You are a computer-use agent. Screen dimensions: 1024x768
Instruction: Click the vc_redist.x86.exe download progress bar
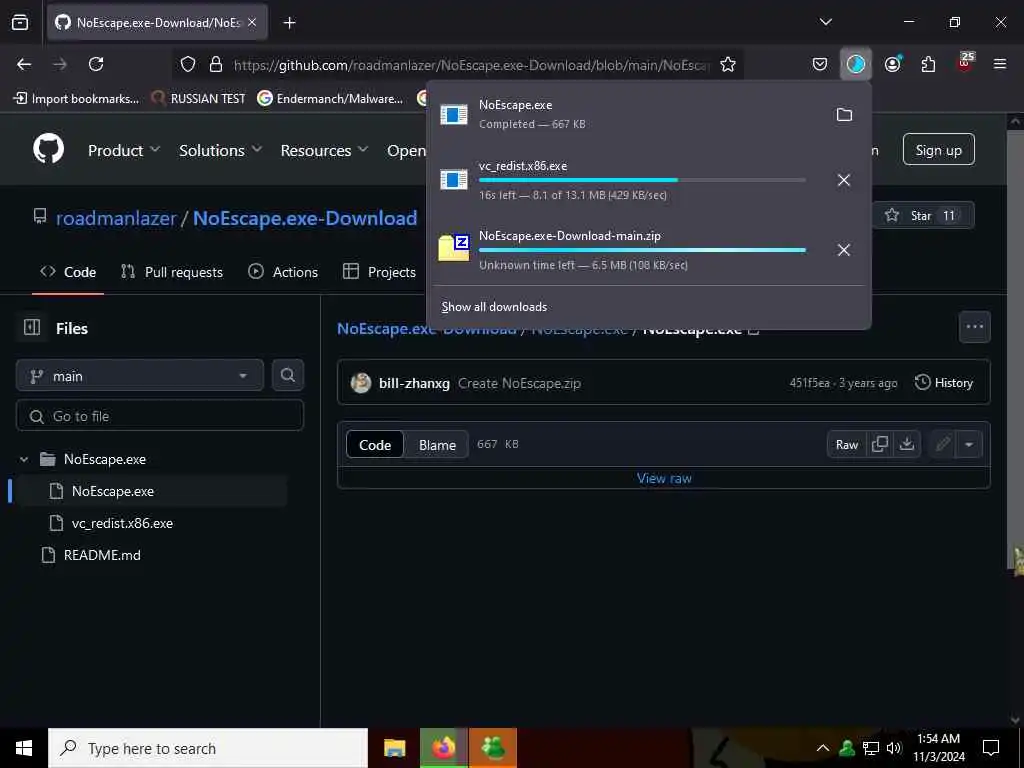pyautogui.click(x=642, y=180)
